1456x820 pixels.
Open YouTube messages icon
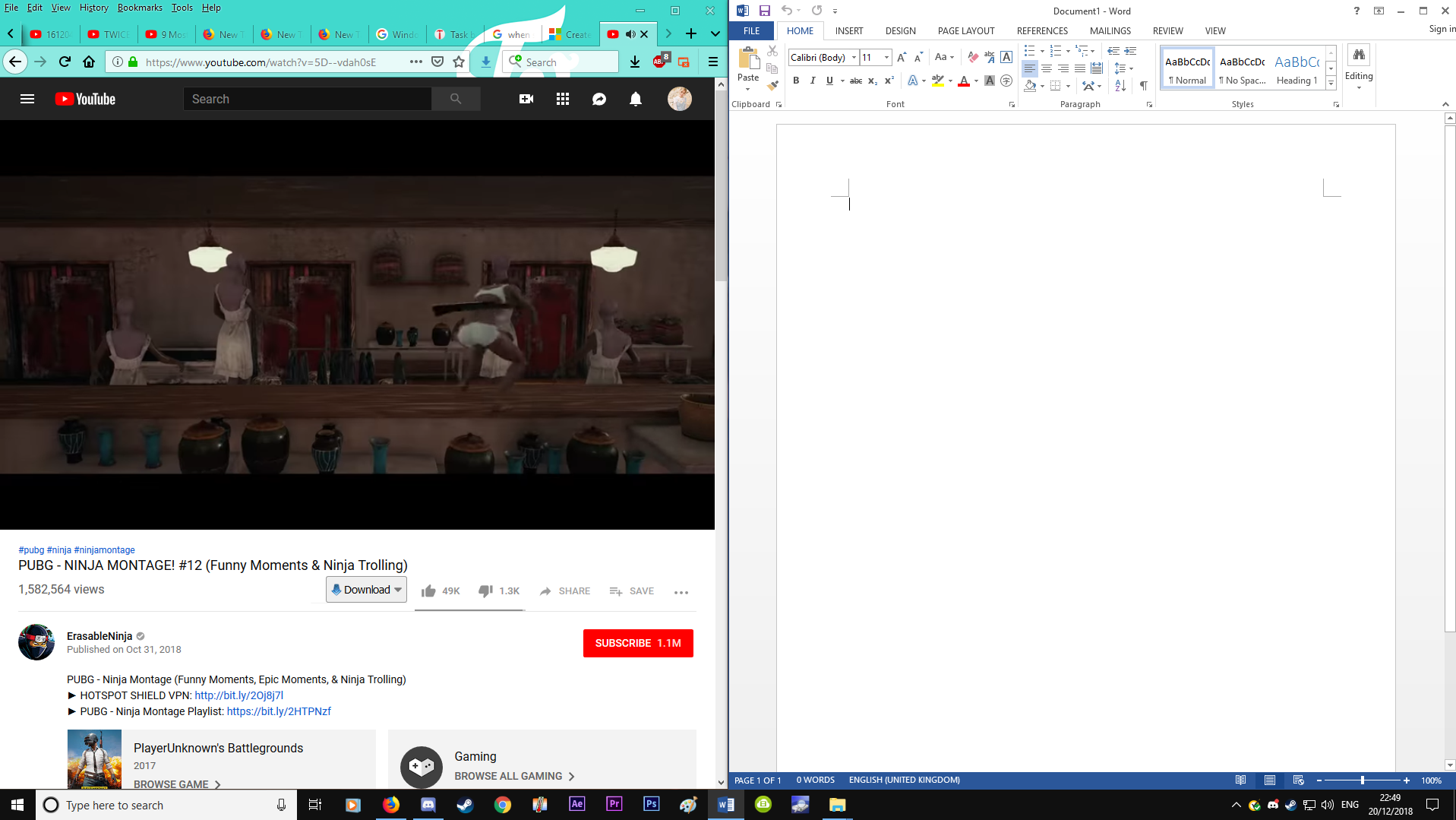(599, 99)
